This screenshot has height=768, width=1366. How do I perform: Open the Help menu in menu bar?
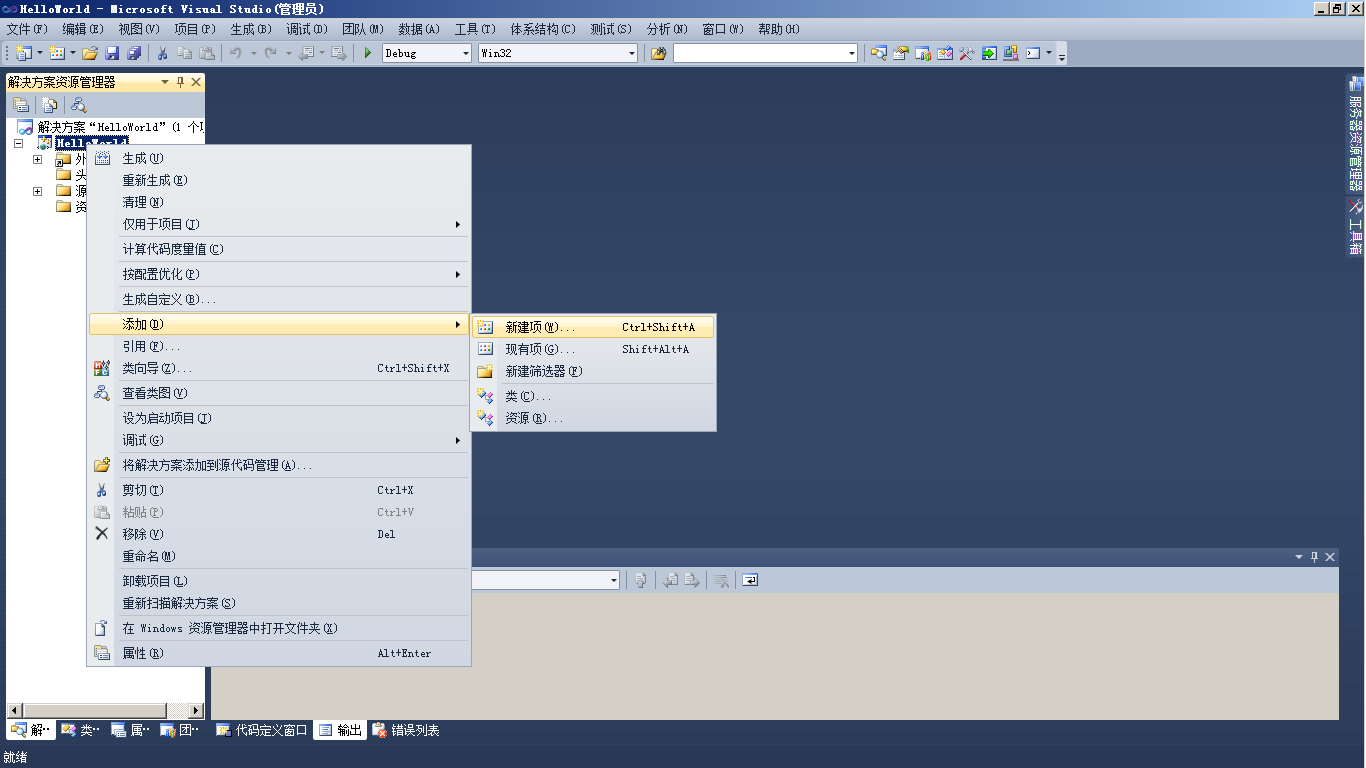[779, 29]
